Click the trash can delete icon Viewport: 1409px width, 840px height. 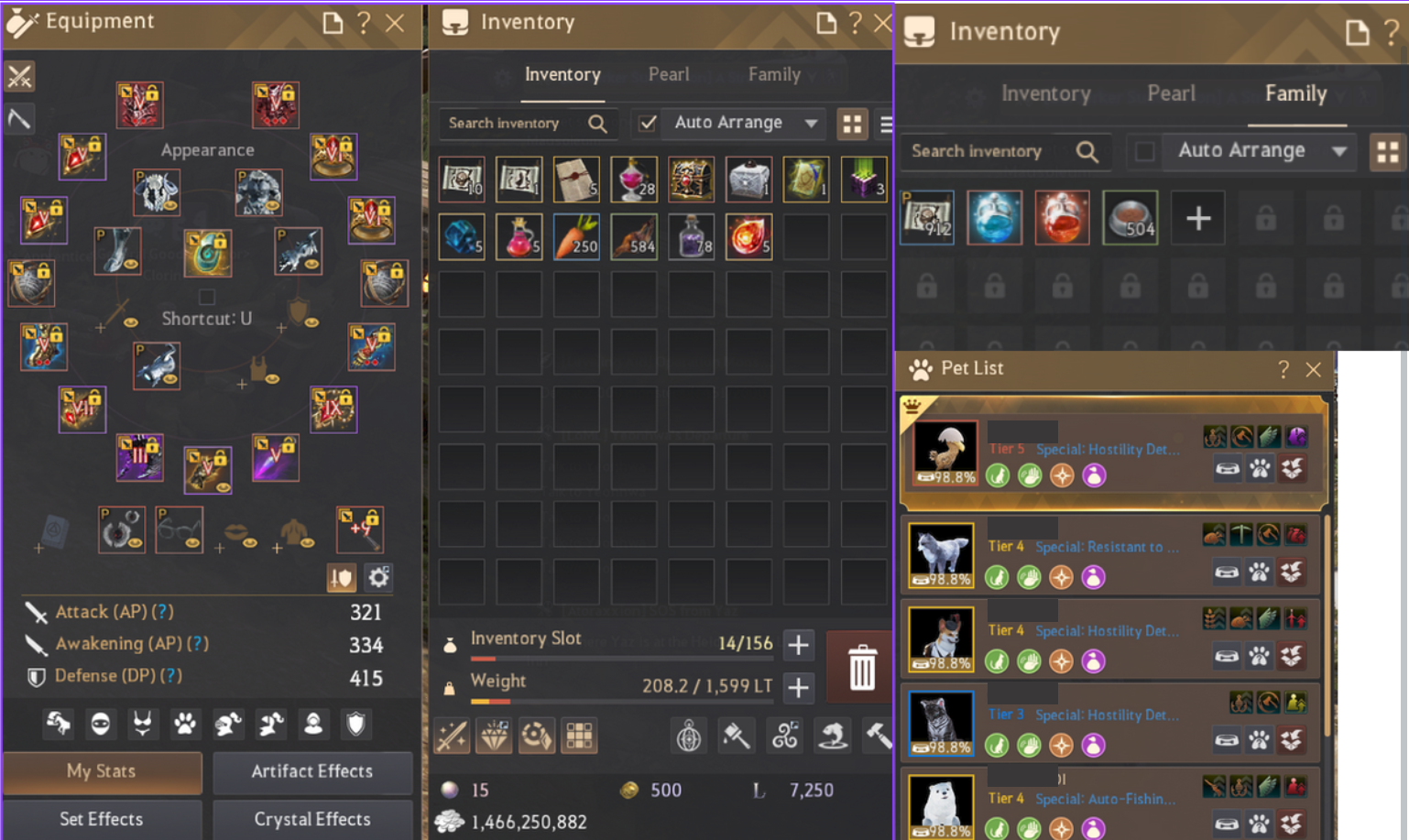(861, 667)
